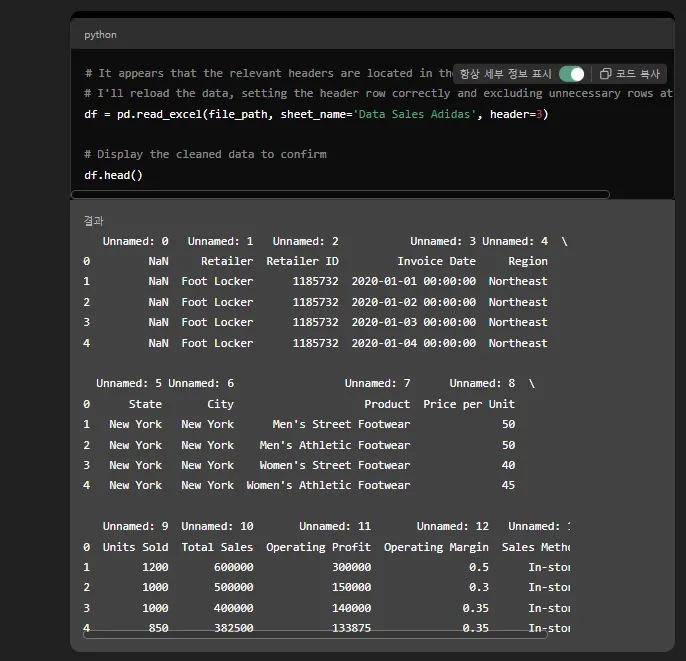Click the '2020-01-01 00:00:00' date value
686x661 pixels.
[413, 281]
